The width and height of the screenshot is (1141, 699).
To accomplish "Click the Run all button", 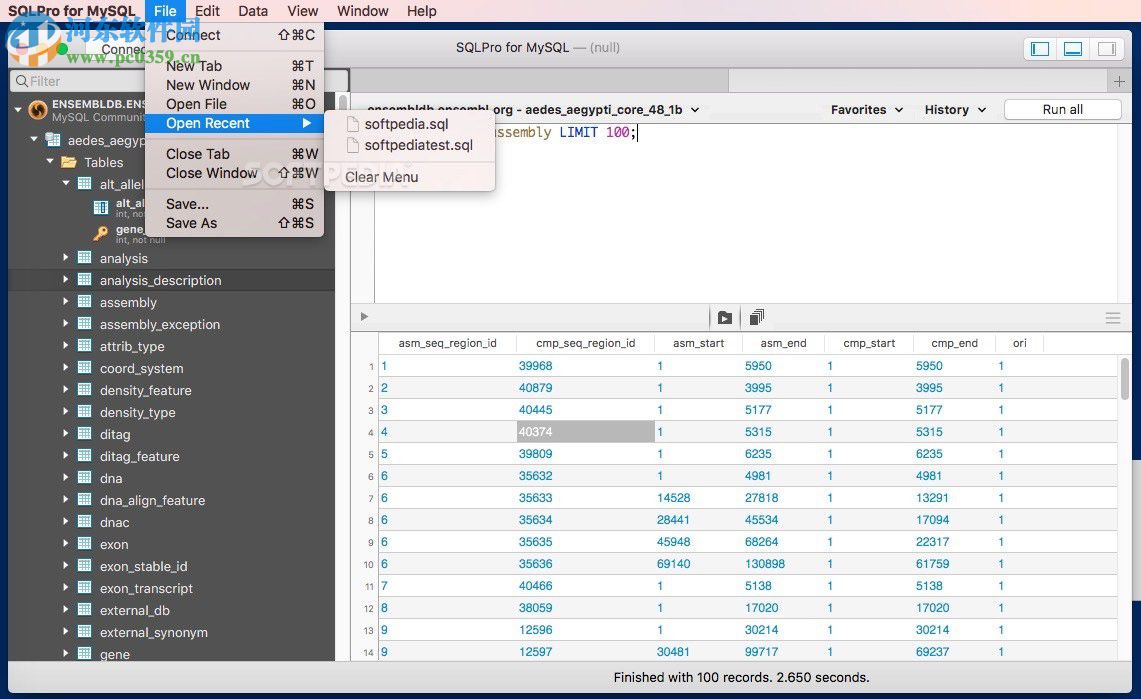I will tap(1063, 109).
